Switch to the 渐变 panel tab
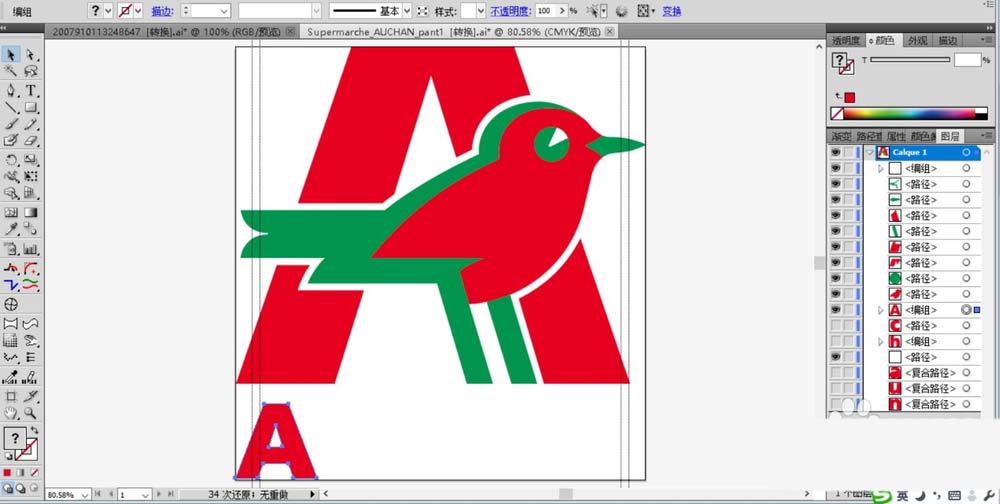Viewport: 1000px width, 504px height. coord(841,136)
